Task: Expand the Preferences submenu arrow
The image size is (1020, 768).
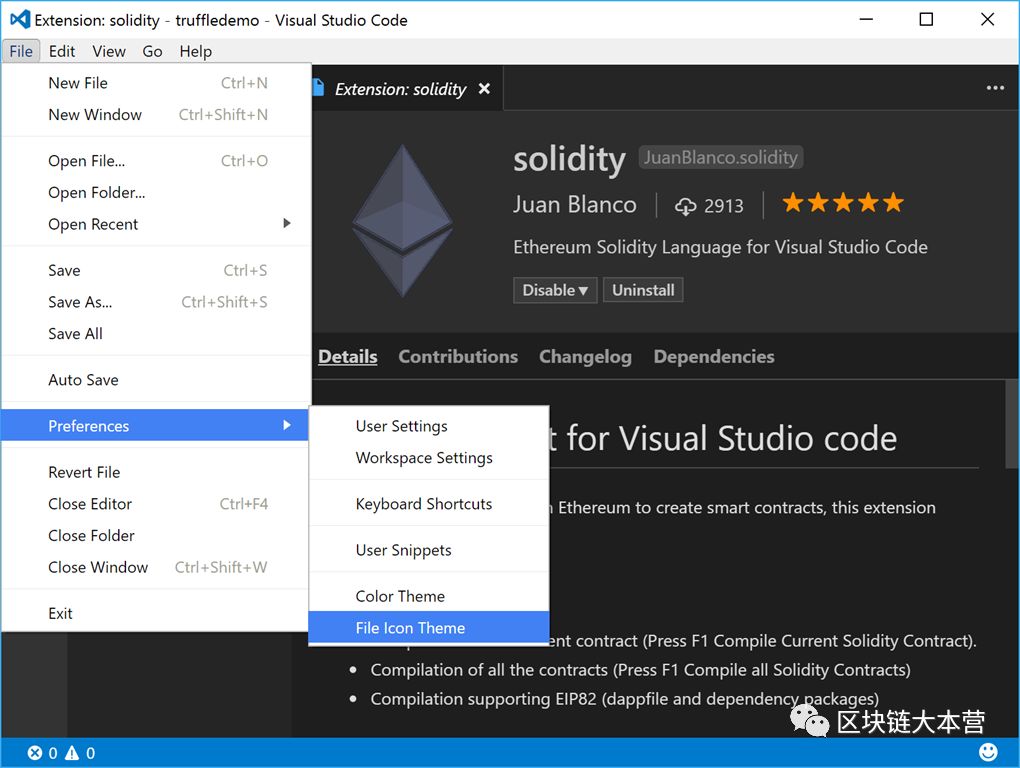Action: [x=287, y=425]
